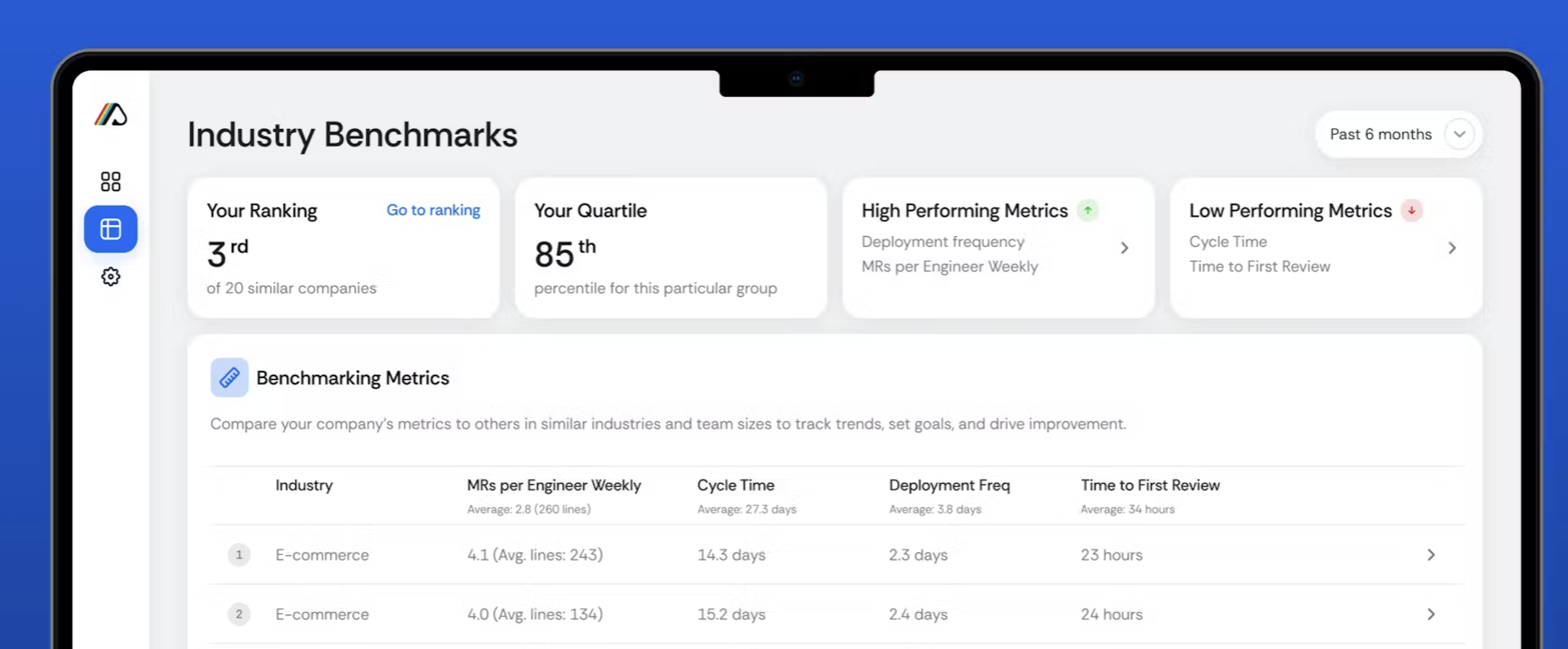Screen dimensions: 1568x649
Task: Click 'of 20 similar companies' text
Action: (x=291, y=289)
